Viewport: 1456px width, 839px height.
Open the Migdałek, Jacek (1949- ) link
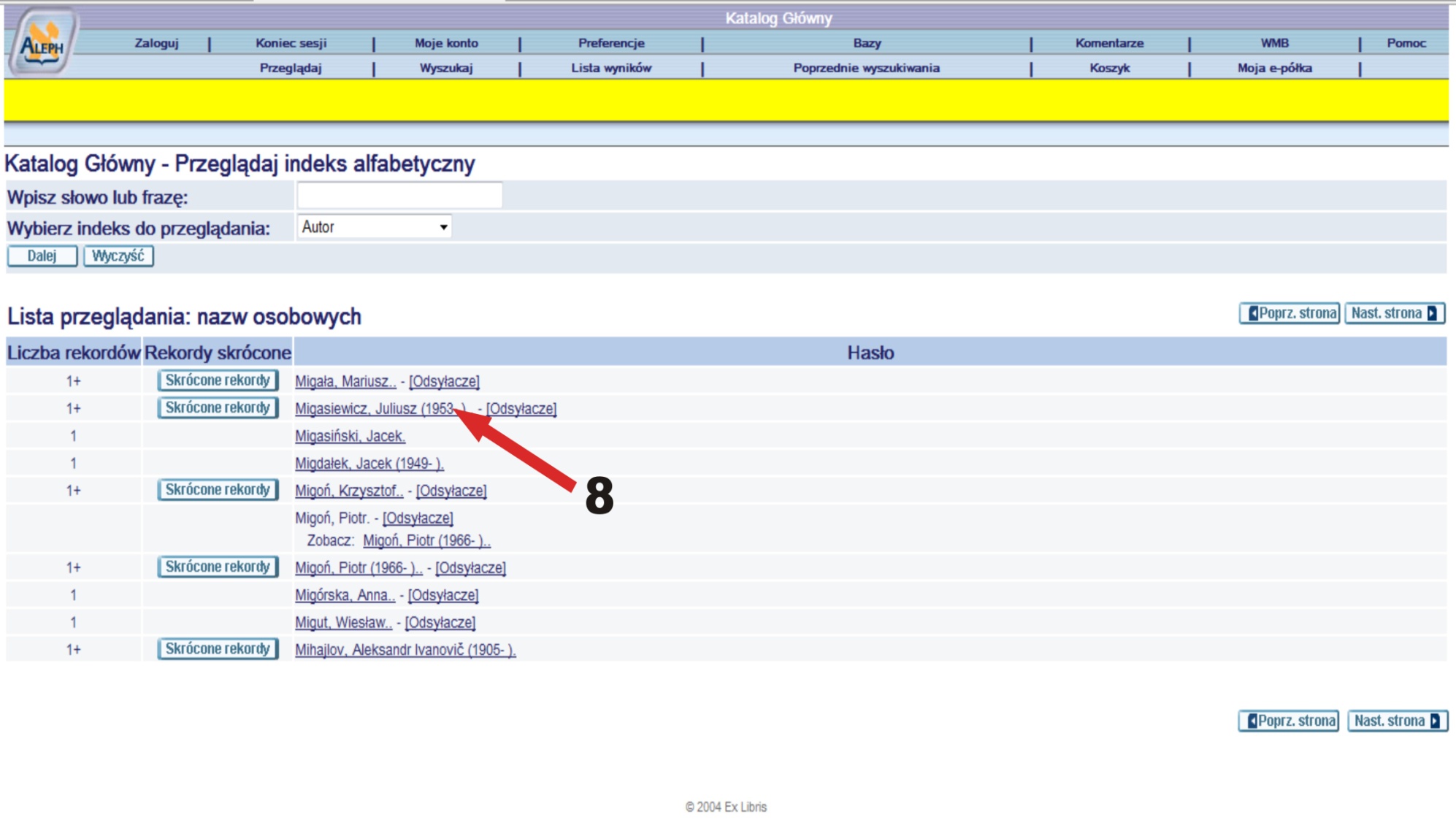pos(369,464)
